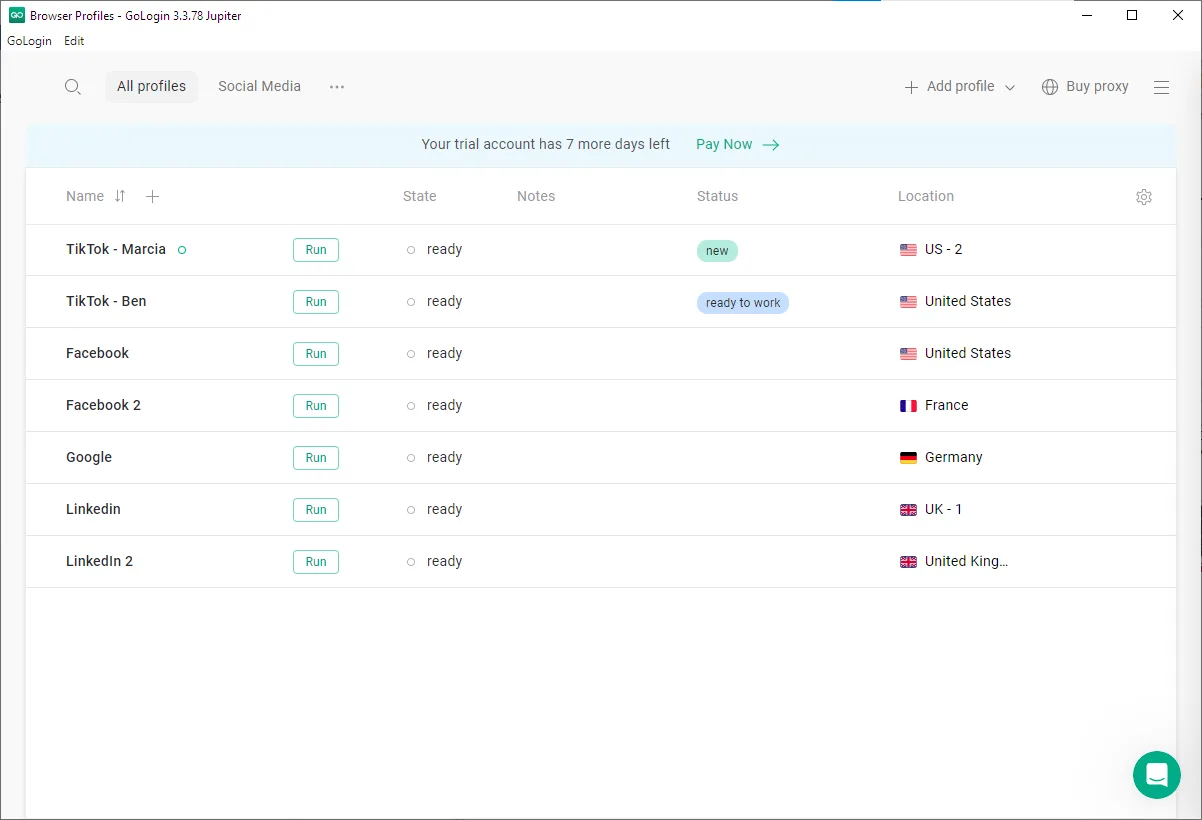The height and width of the screenshot is (820, 1202).
Task: Select the TikTok - Marcia profile name
Action: pos(116,249)
